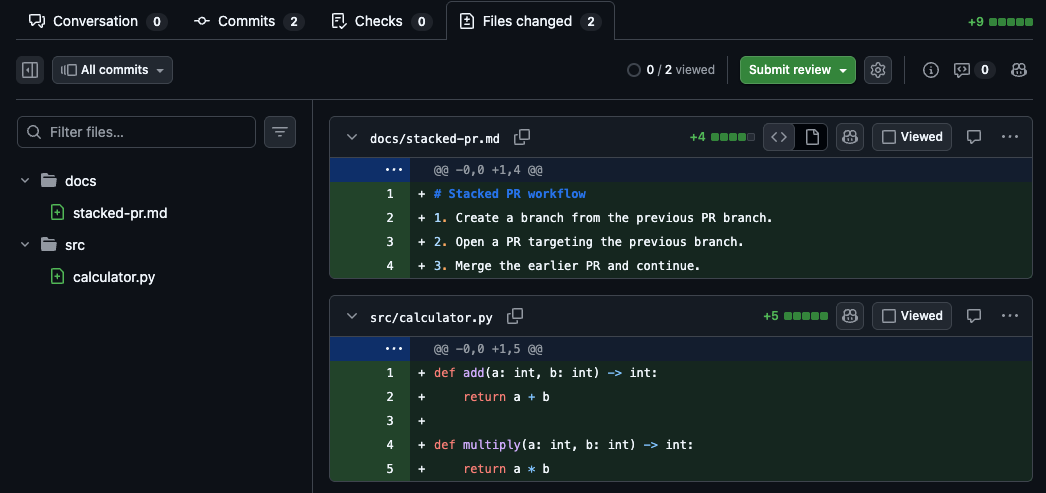Viewport: 1046px width, 493px height.
Task: Show rich diff for stacked-pr.md
Action: (x=811, y=137)
